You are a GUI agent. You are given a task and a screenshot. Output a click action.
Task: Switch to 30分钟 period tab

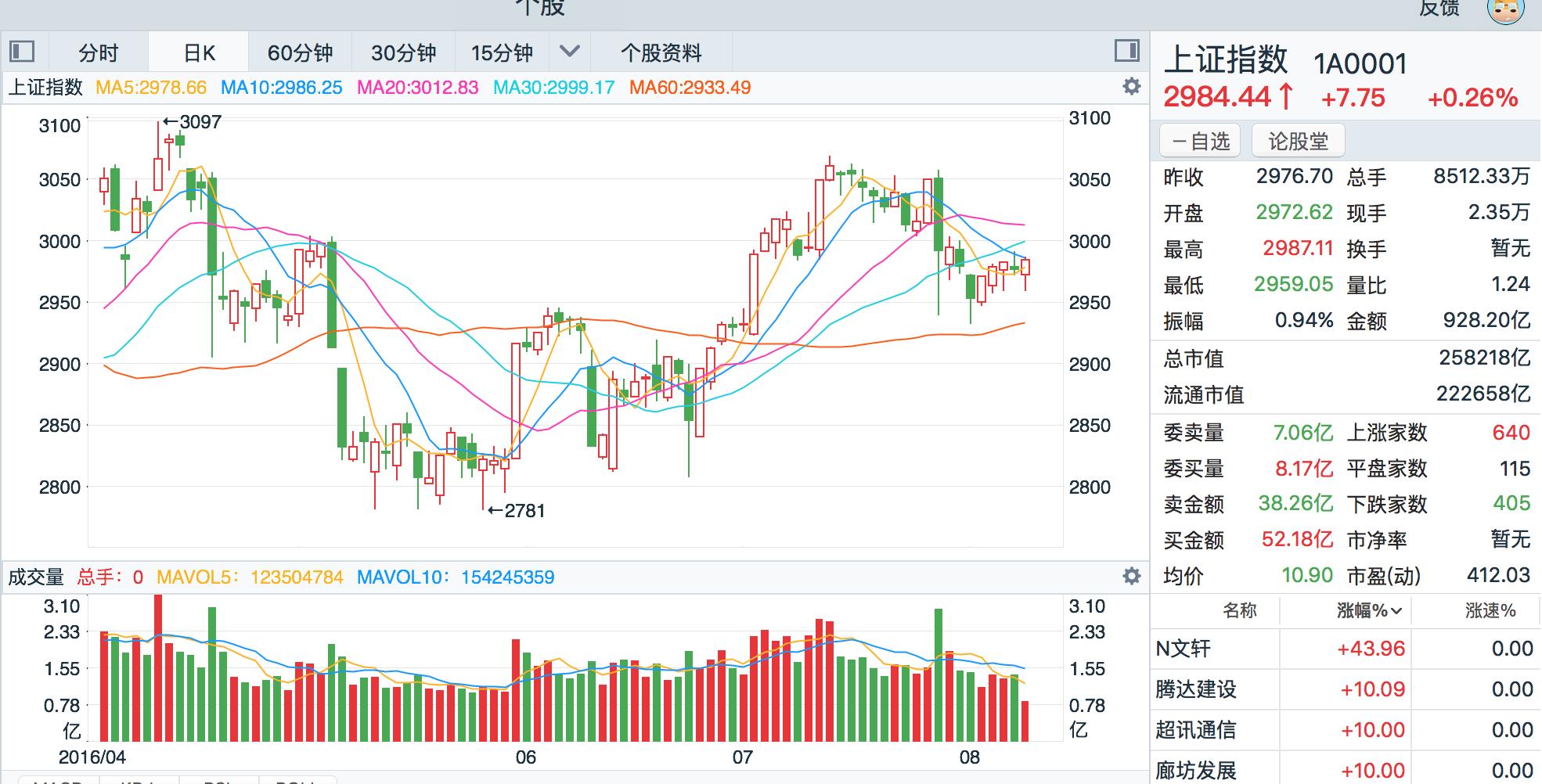pos(403,52)
